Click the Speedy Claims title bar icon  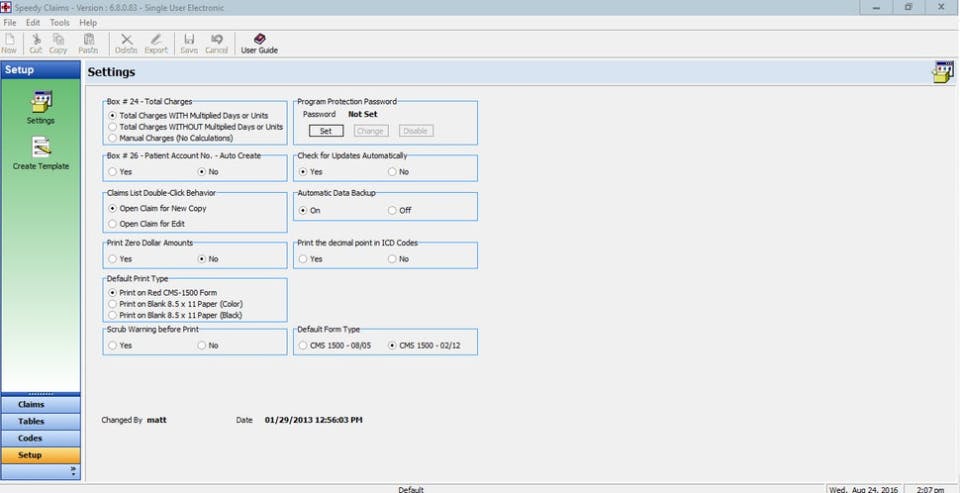coord(6,7)
